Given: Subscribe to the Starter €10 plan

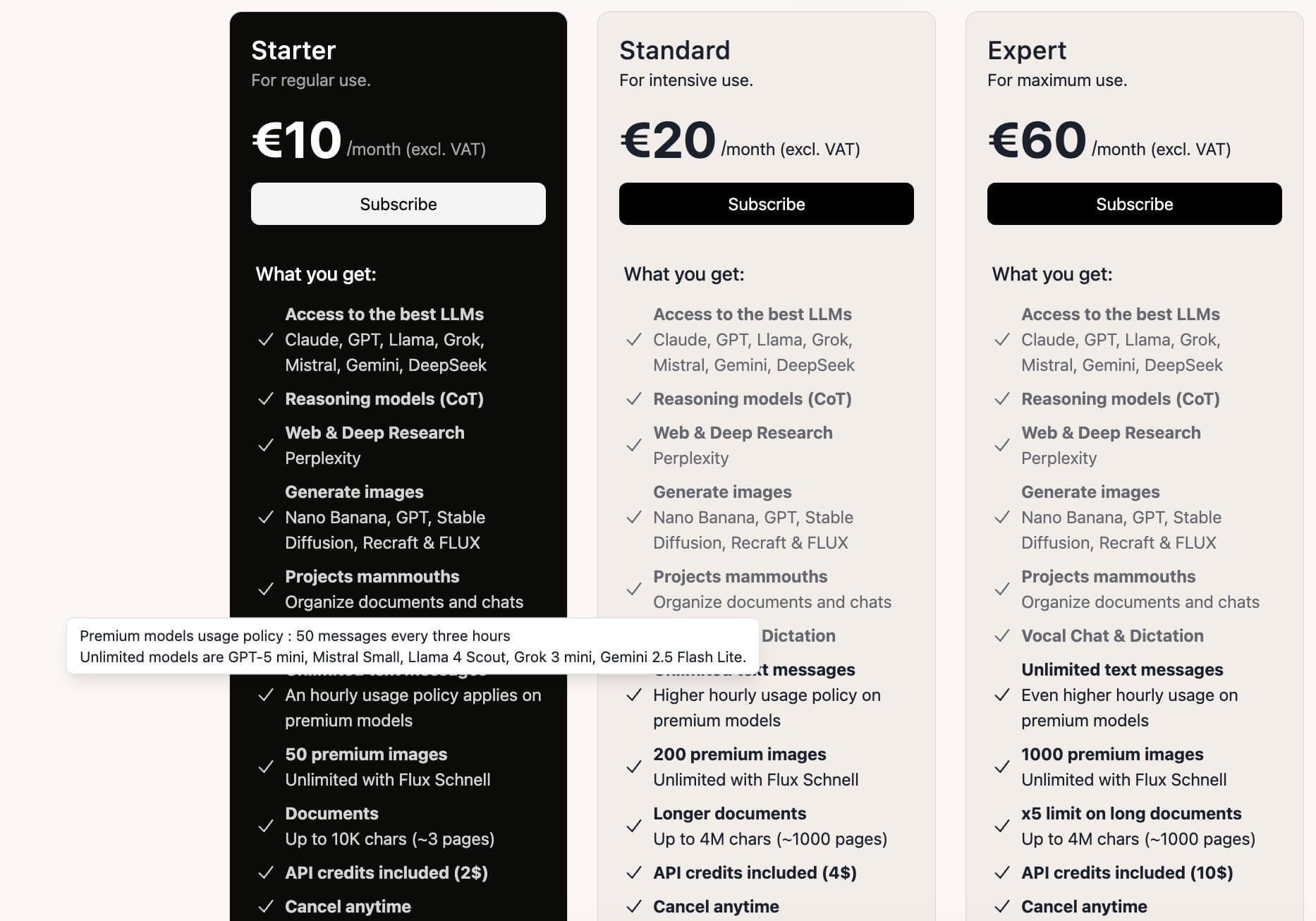Looking at the screenshot, I should point(398,204).
